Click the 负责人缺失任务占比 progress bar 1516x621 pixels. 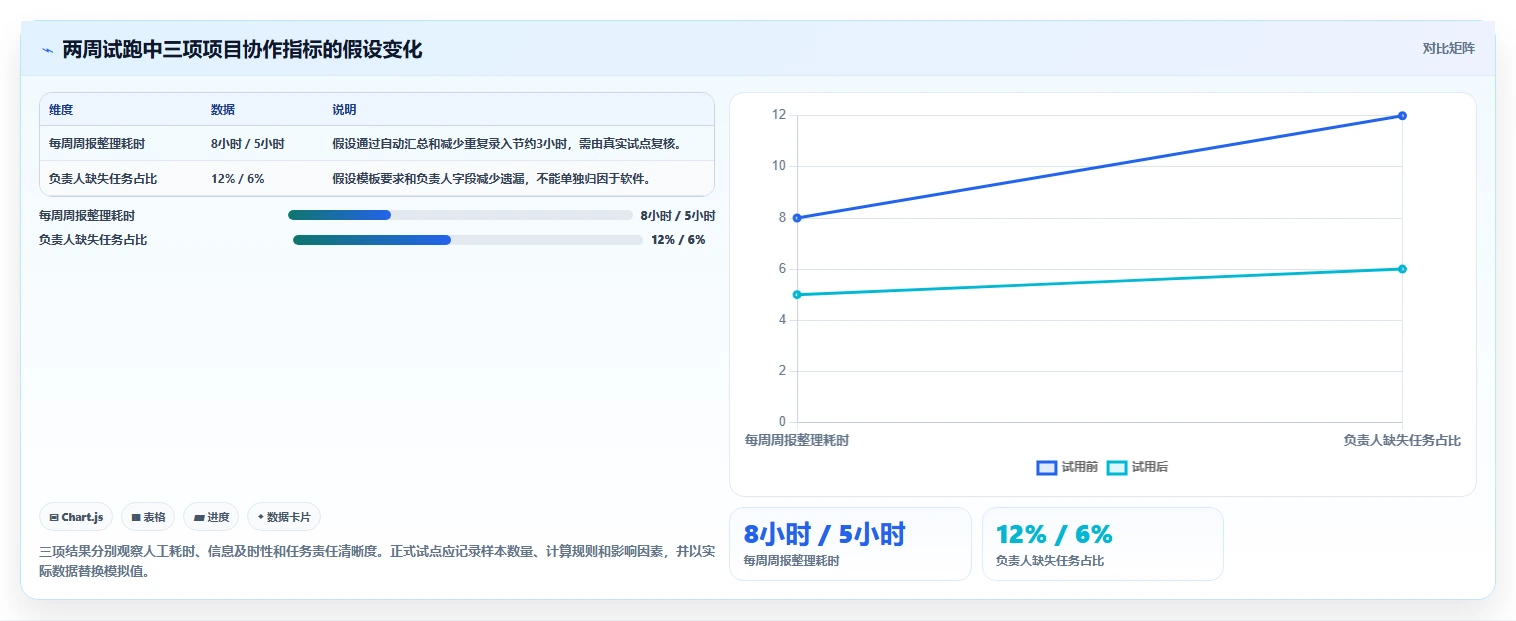coord(468,240)
